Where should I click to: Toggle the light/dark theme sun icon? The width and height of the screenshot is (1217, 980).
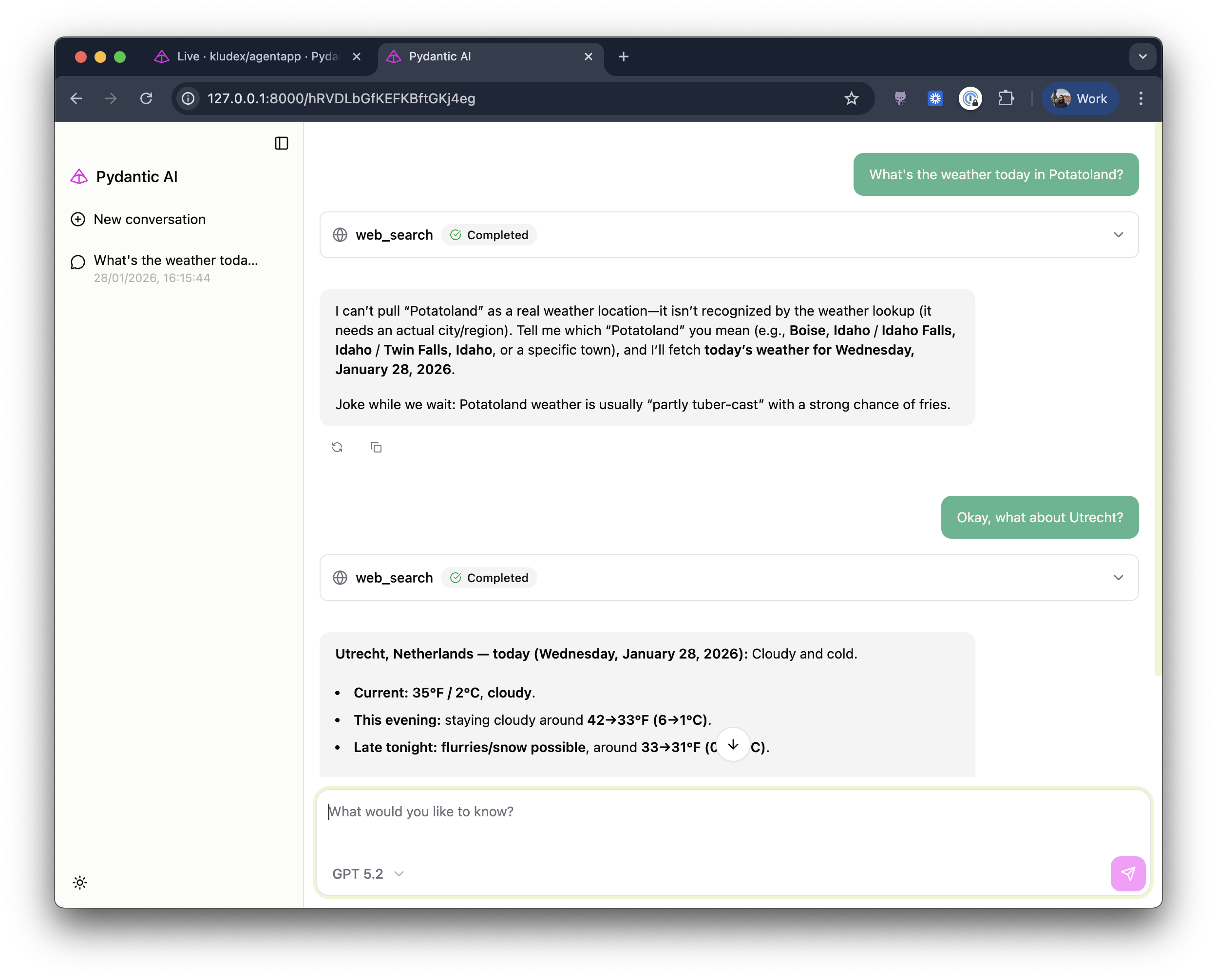pyautogui.click(x=79, y=882)
